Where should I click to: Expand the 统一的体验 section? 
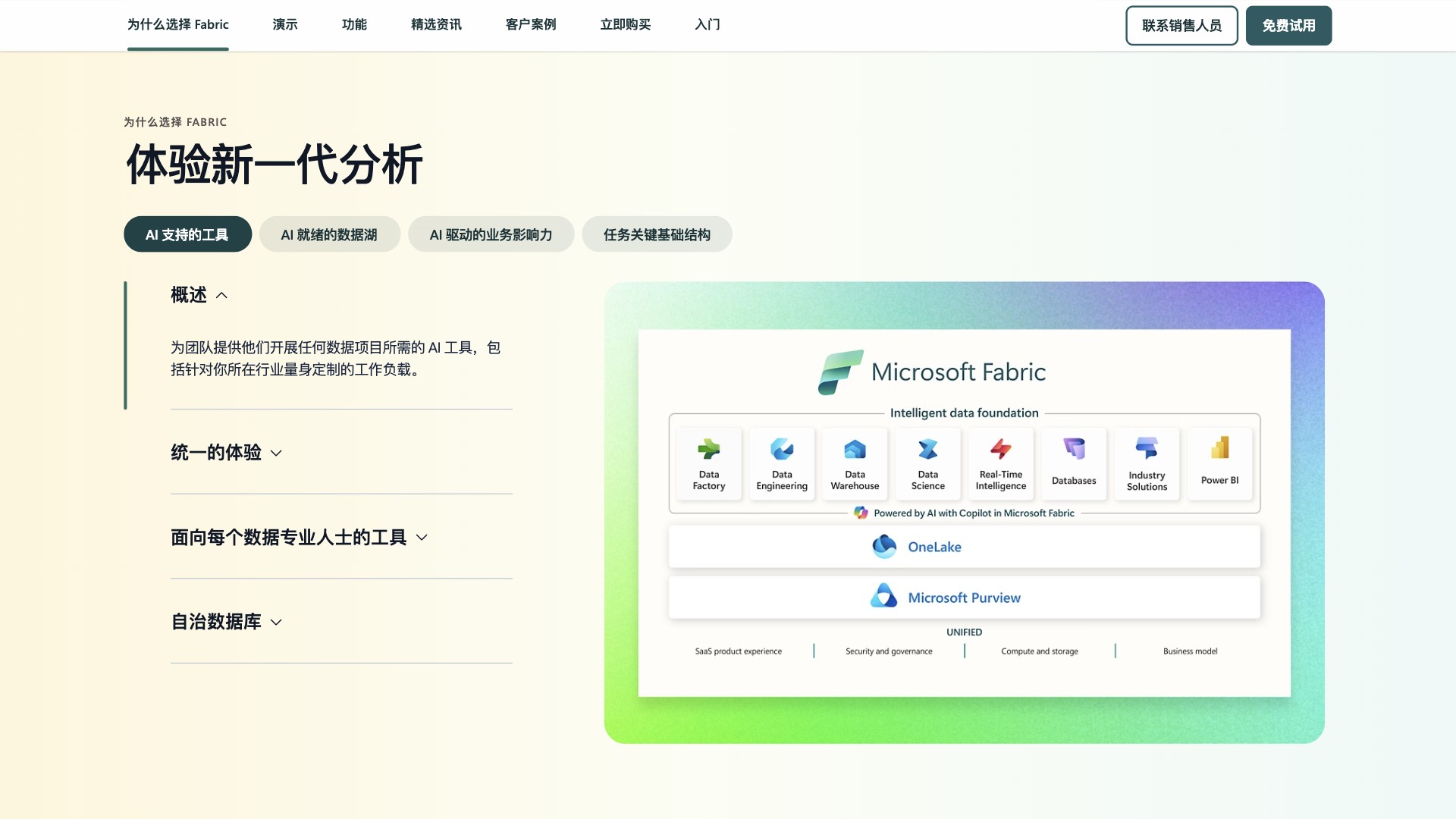[x=226, y=453]
